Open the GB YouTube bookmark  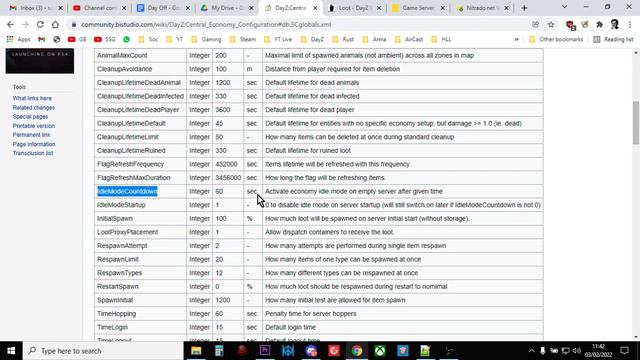[77, 40]
